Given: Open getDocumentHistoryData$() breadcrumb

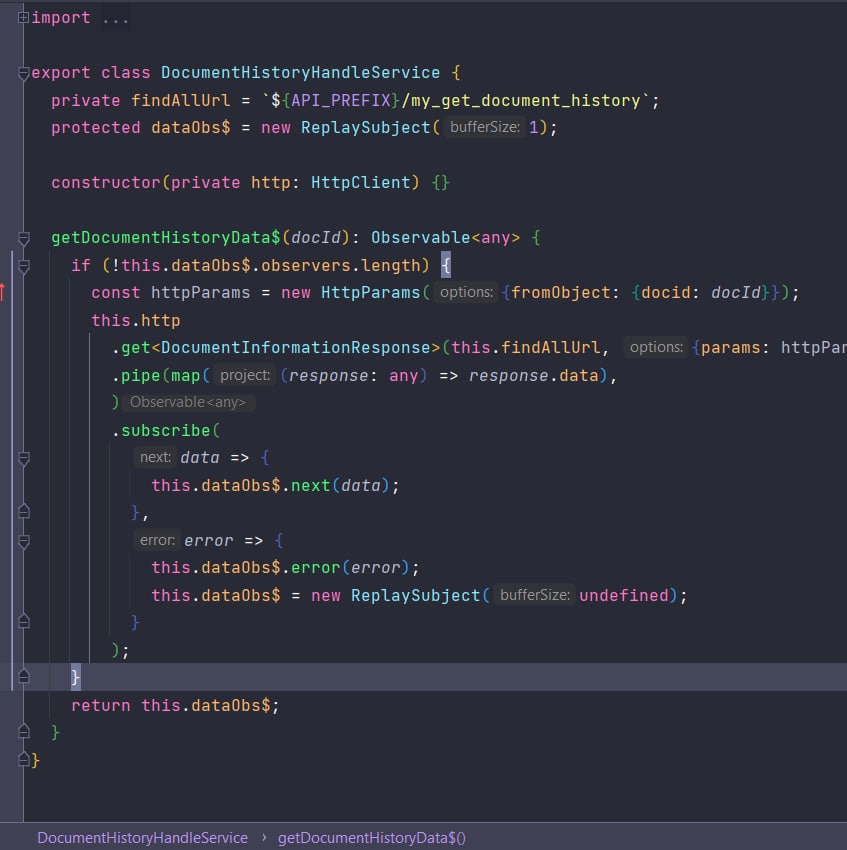Looking at the screenshot, I should click(371, 838).
